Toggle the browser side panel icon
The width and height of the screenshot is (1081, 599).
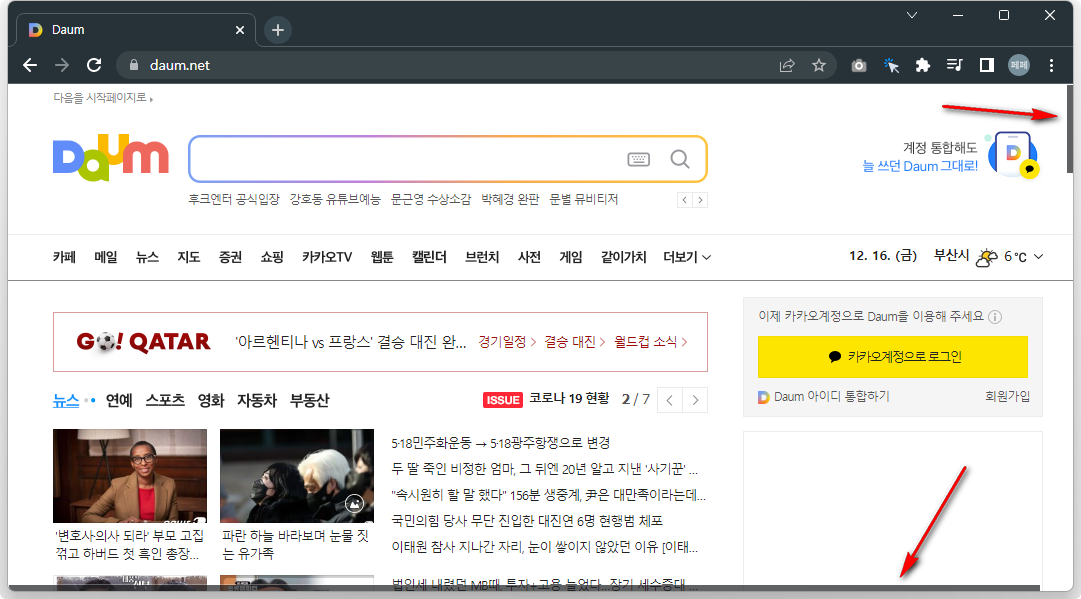coord(987,65)
